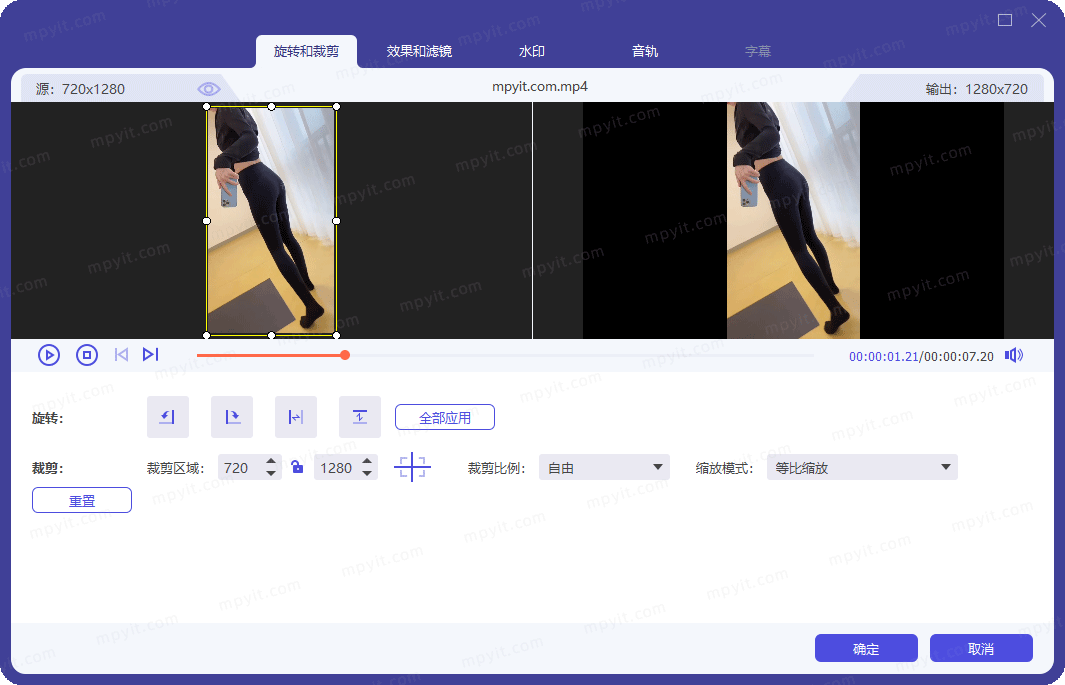The width and height of the screenshot is (1065, 685).
Task: Switch to 效果和滤镜 tab
Action: [419, 52]
